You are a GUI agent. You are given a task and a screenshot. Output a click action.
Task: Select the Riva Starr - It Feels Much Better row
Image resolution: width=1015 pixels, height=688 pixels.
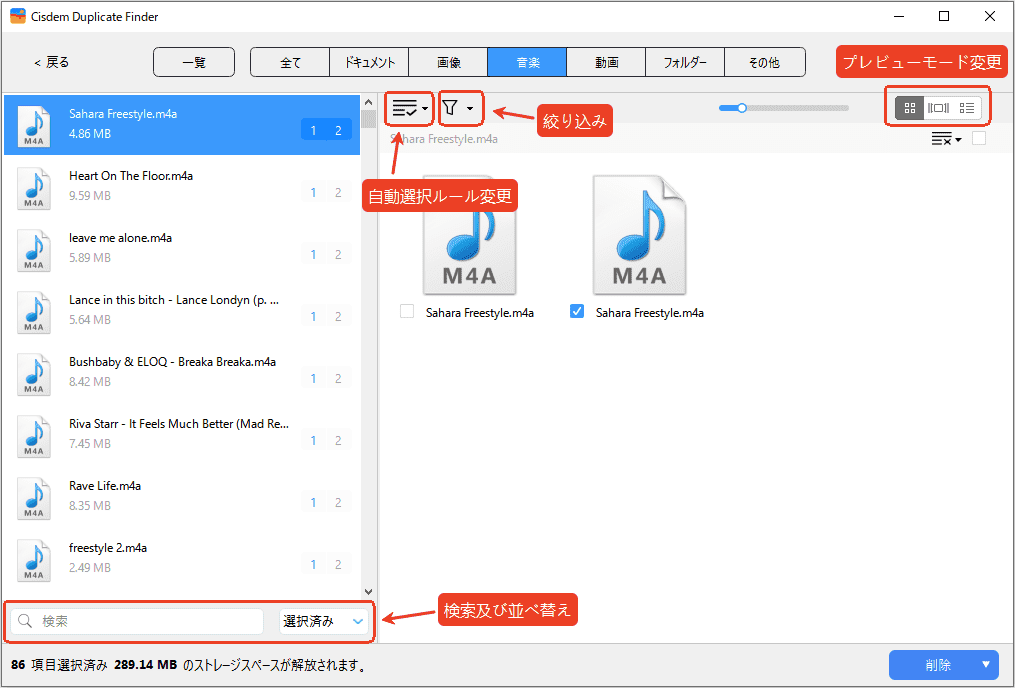[182, 436]
